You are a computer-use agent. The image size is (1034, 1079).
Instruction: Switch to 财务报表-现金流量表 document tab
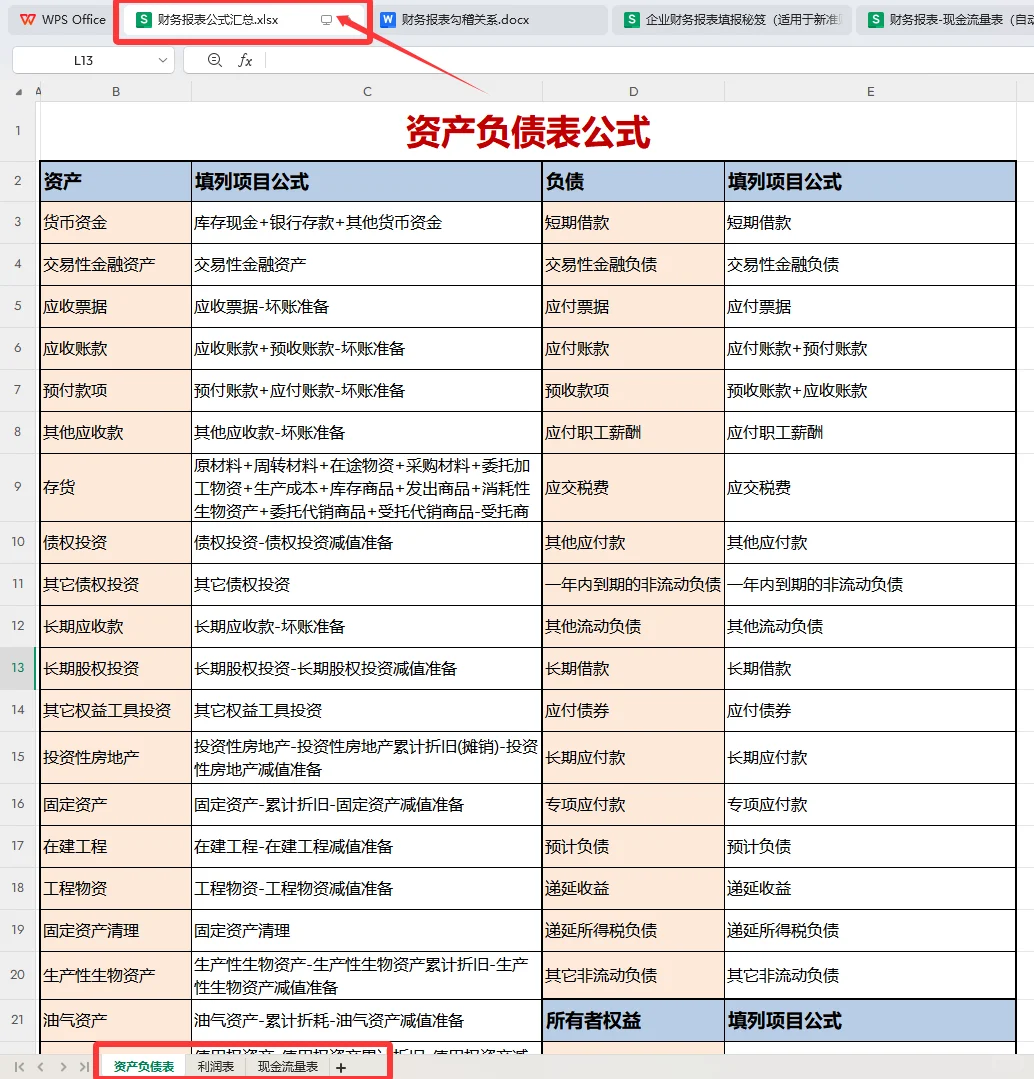(x=948, y=20)
